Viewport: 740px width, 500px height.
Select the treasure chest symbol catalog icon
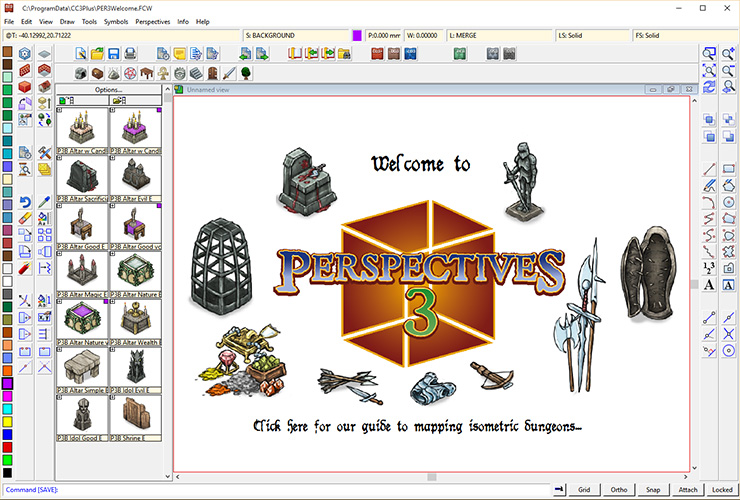click(x=97, y=73)
